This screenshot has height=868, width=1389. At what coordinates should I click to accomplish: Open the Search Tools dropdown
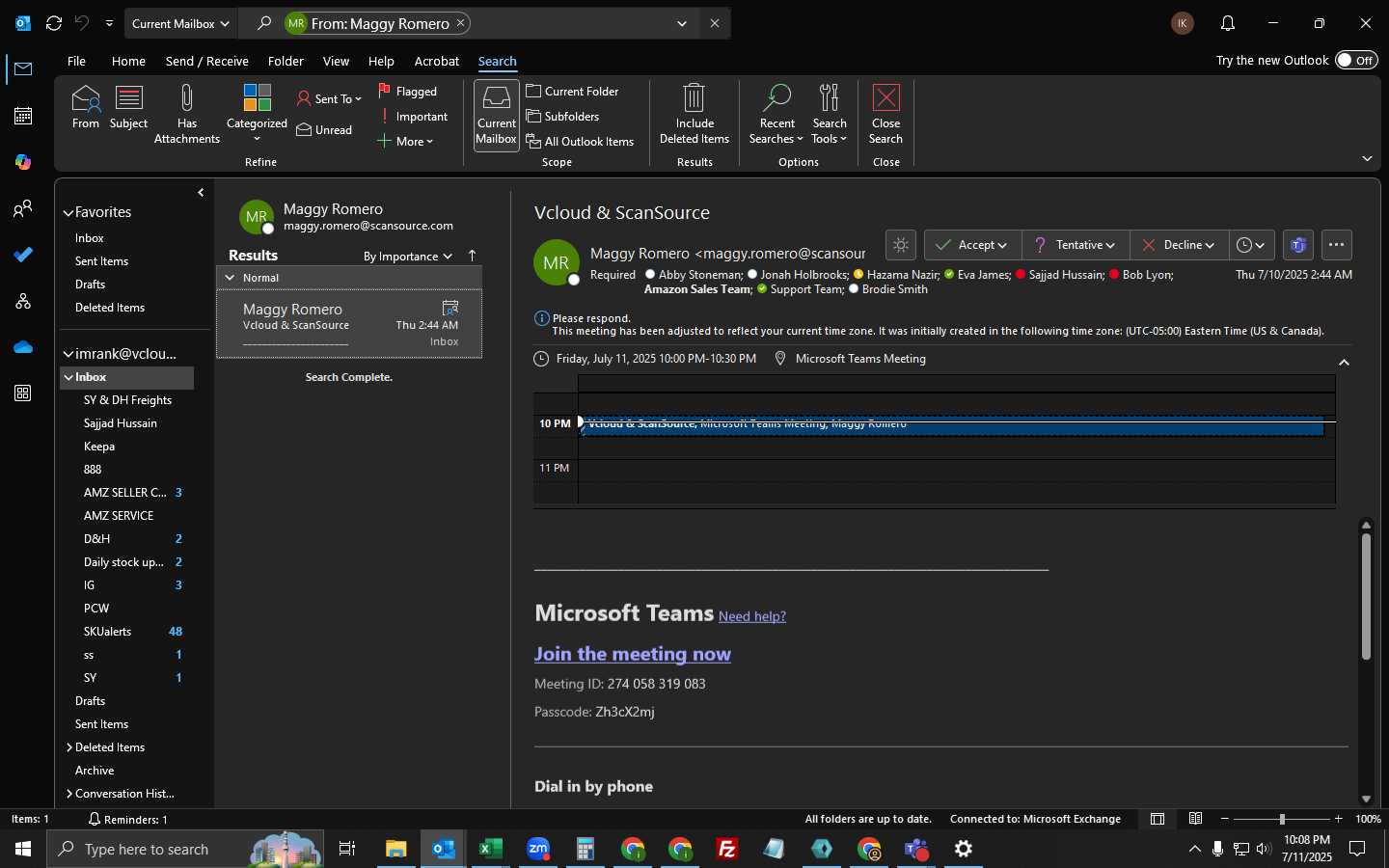830,115
